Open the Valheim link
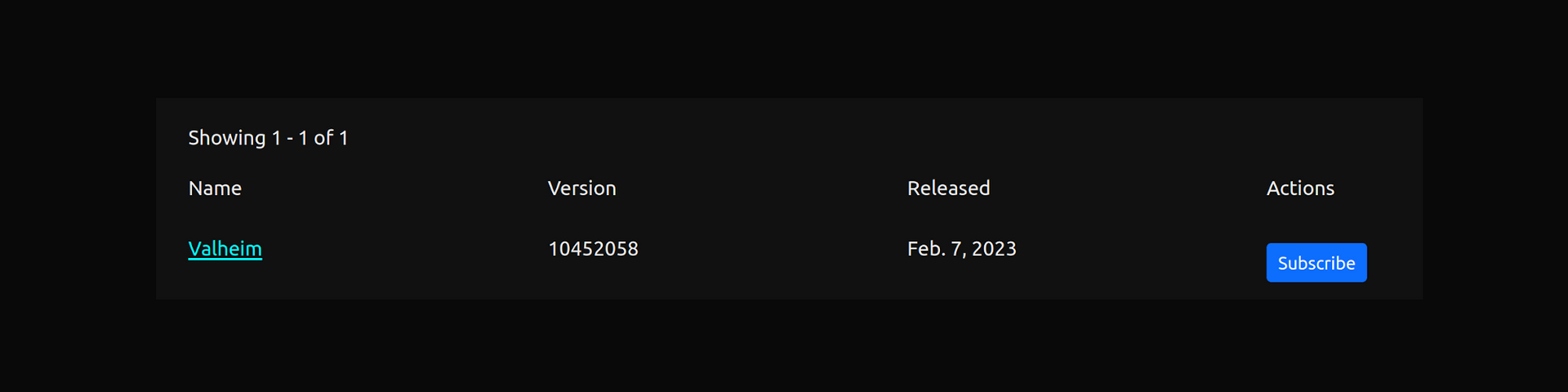The height and width of the screenshot is (392, 1568). click(225, 248)
